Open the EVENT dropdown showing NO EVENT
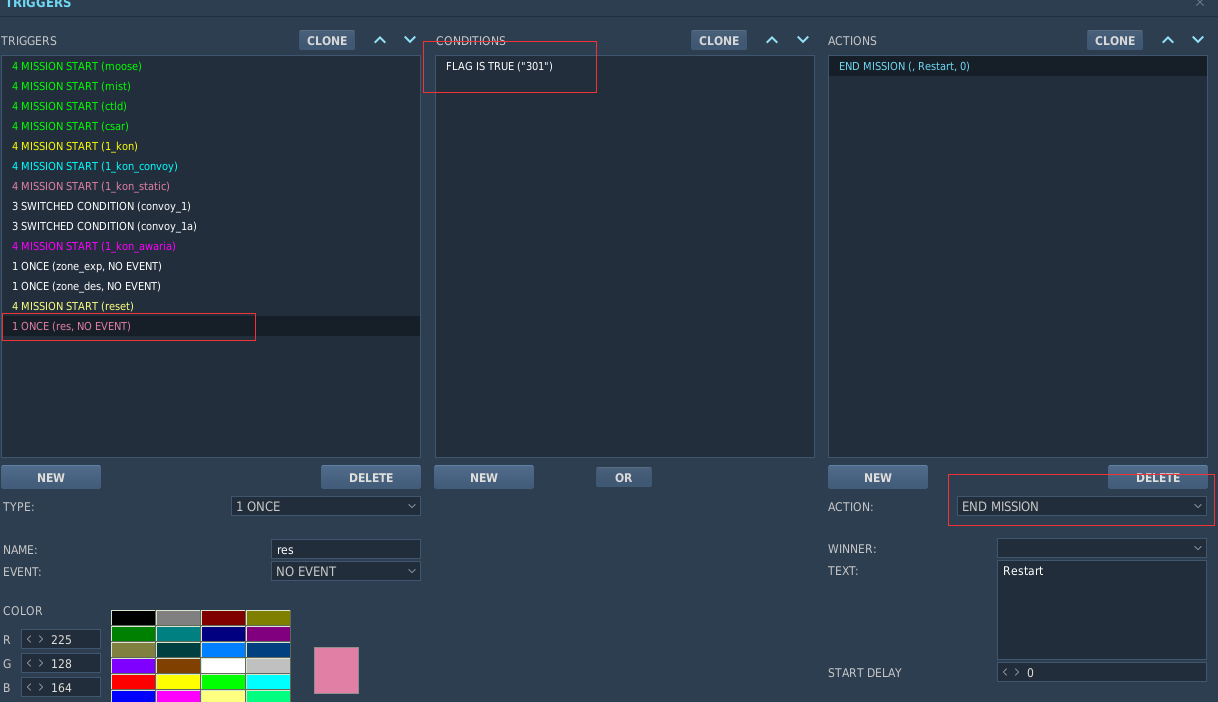This screenshot has width=1218, height=702. pos(346,572)
